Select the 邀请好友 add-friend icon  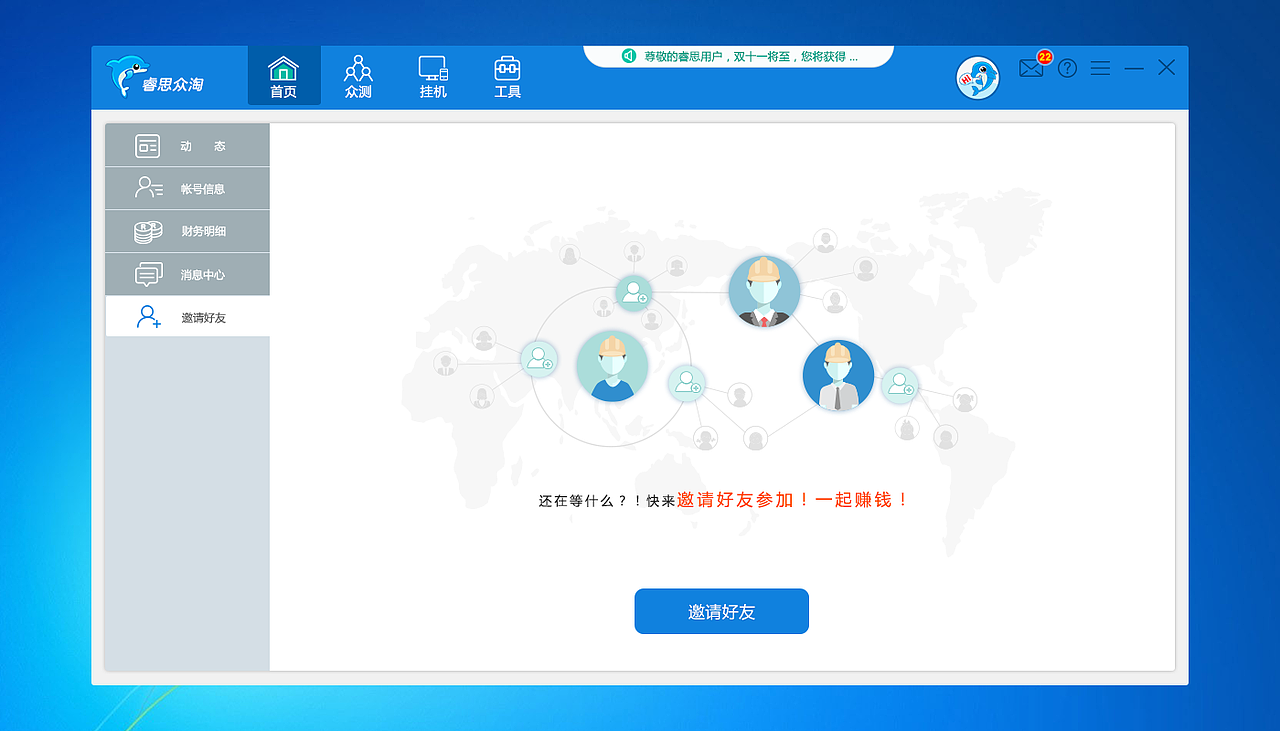point(145,317)
